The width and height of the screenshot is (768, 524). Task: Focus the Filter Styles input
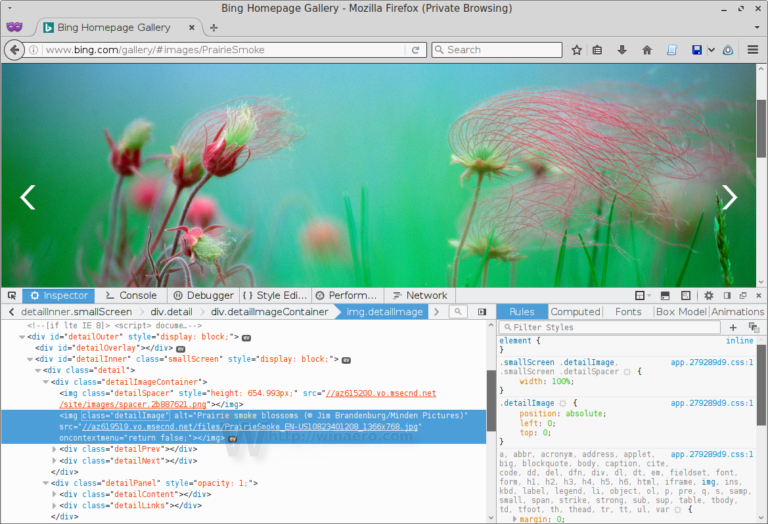click(x=610, y=327)
